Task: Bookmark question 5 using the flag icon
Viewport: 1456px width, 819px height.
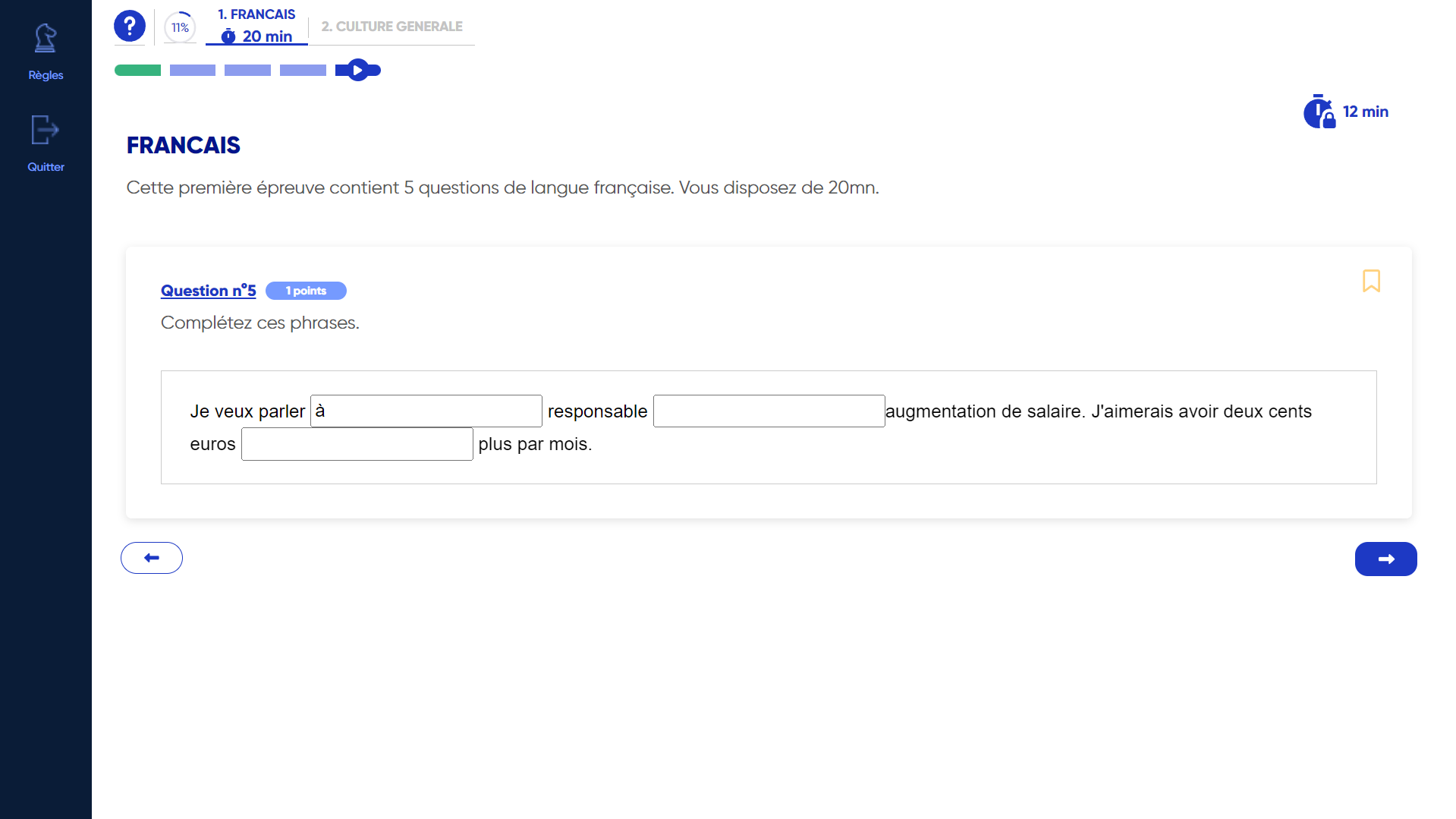Action: (1371, 281)
